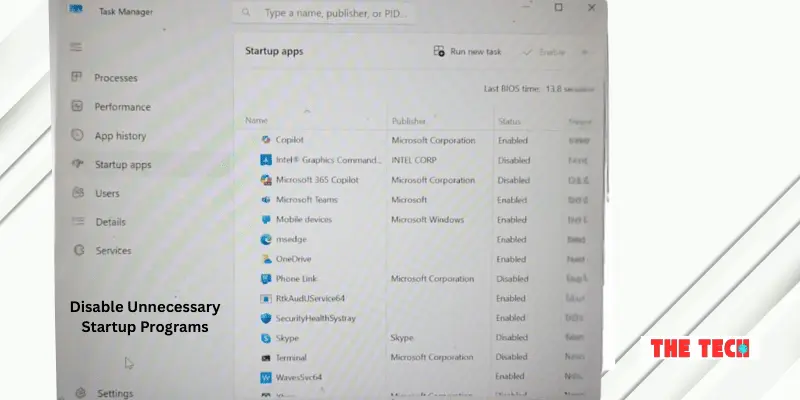The height and width of the screenshot is (400, 800).
Task: Click the msedge browser icon
Action: (x=266, y=239)
